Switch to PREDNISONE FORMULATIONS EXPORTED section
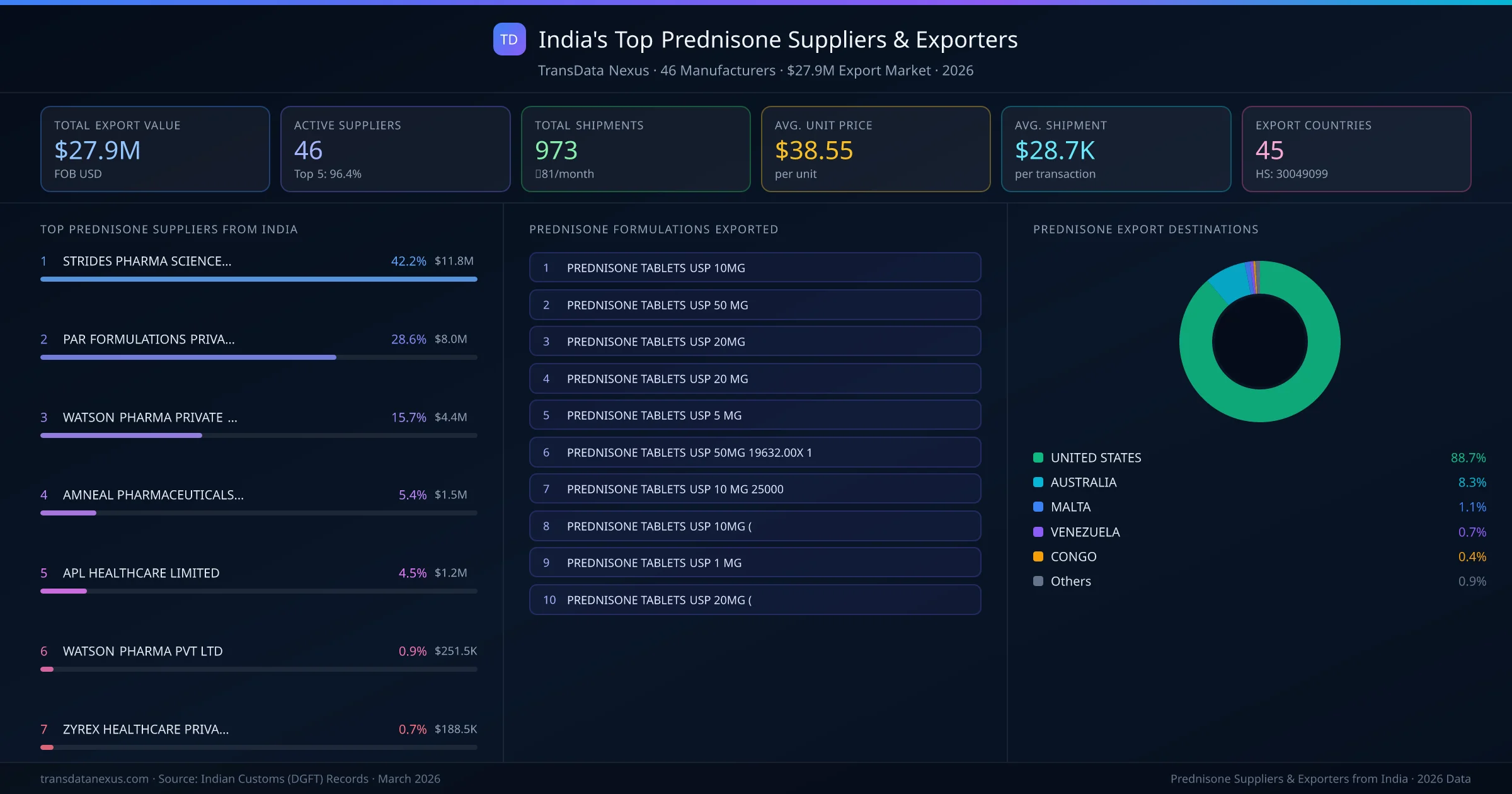The height and width of the screenshot is (794, 1512). [x=654, y=229]
